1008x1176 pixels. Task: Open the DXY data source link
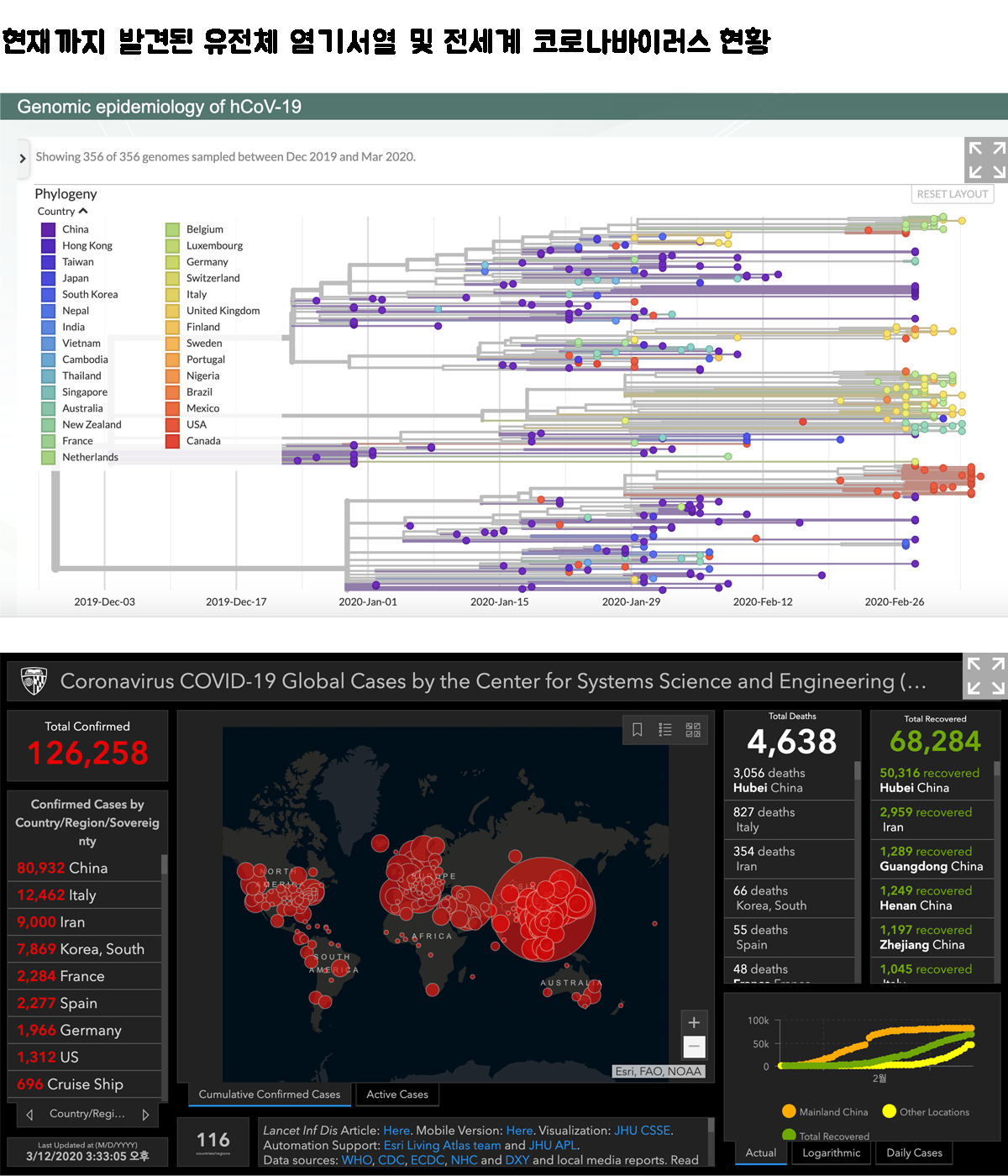click(x=517, y=1160)
